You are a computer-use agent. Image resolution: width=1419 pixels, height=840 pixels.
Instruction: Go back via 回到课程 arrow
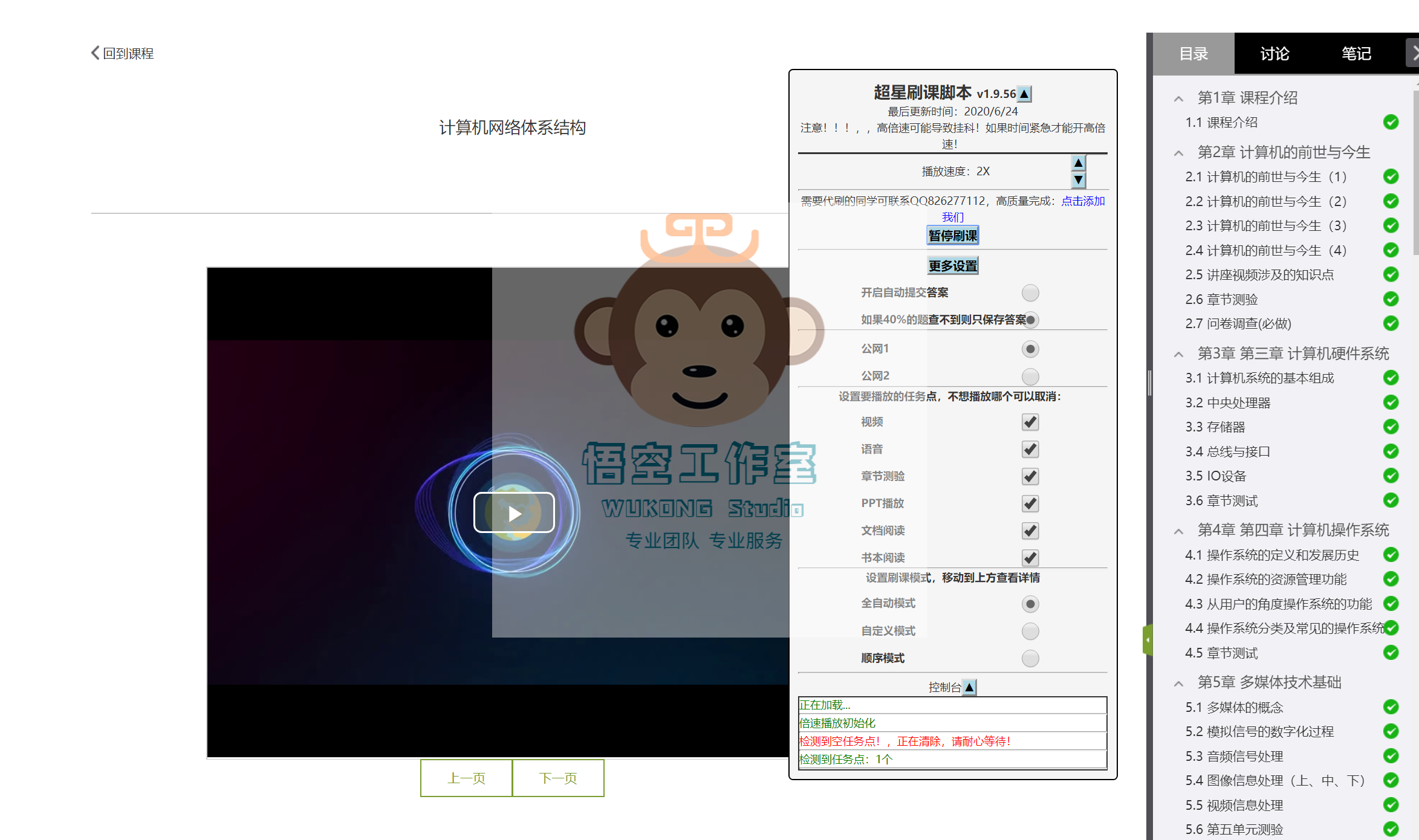[x=95, y=53]
